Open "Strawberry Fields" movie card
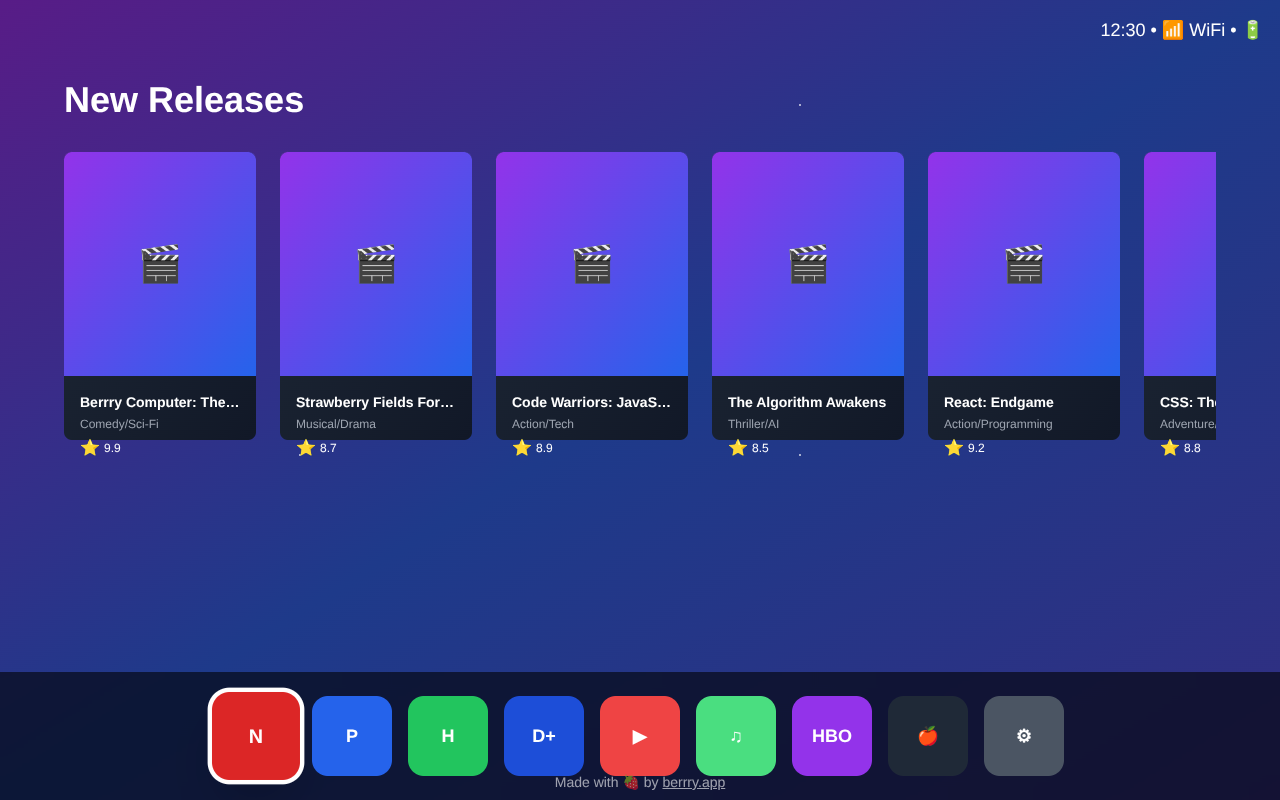 click(x=376, y=295)
